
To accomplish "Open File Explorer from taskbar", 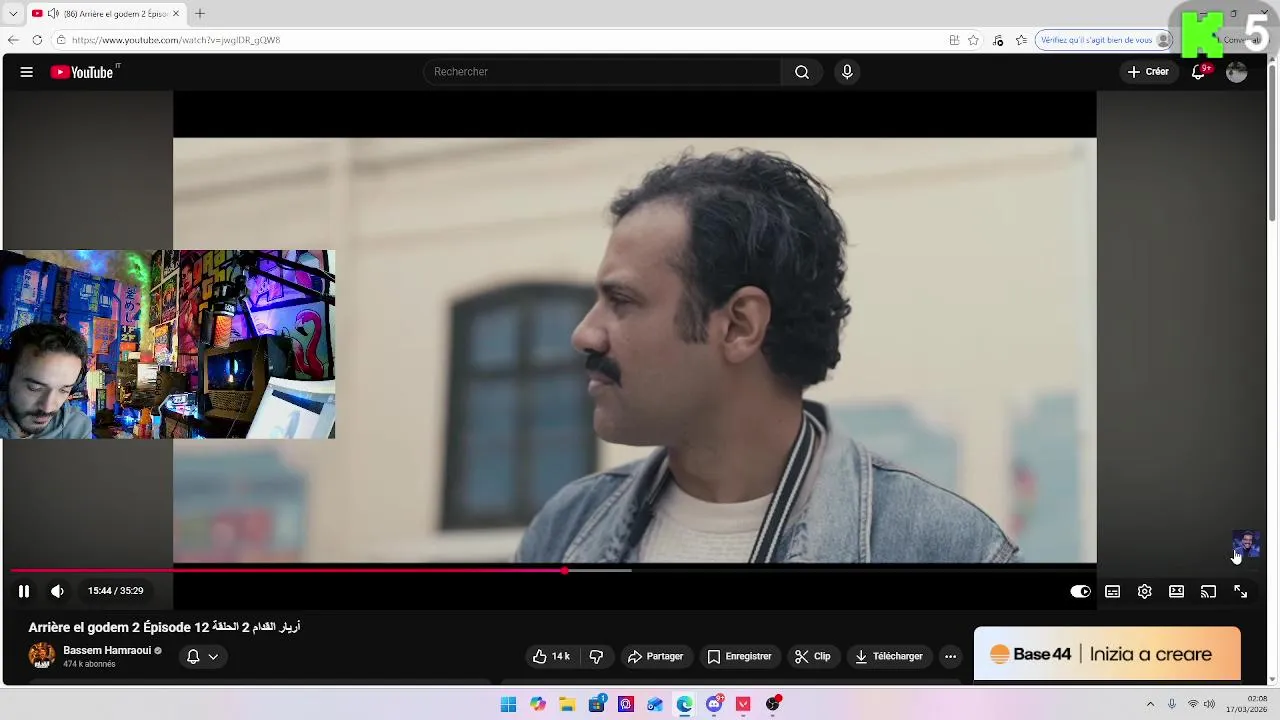I will [567, 704].
